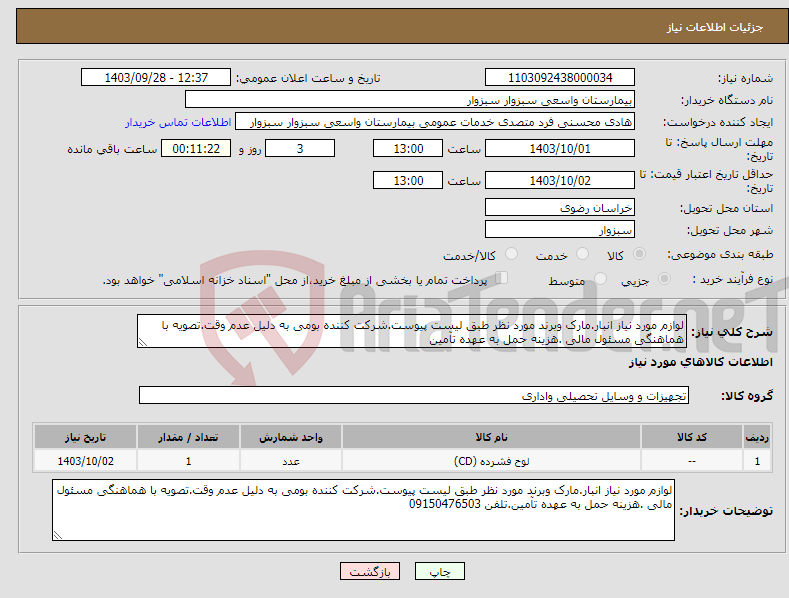Click the شماره نیاز number field

(x=560, y=78)
